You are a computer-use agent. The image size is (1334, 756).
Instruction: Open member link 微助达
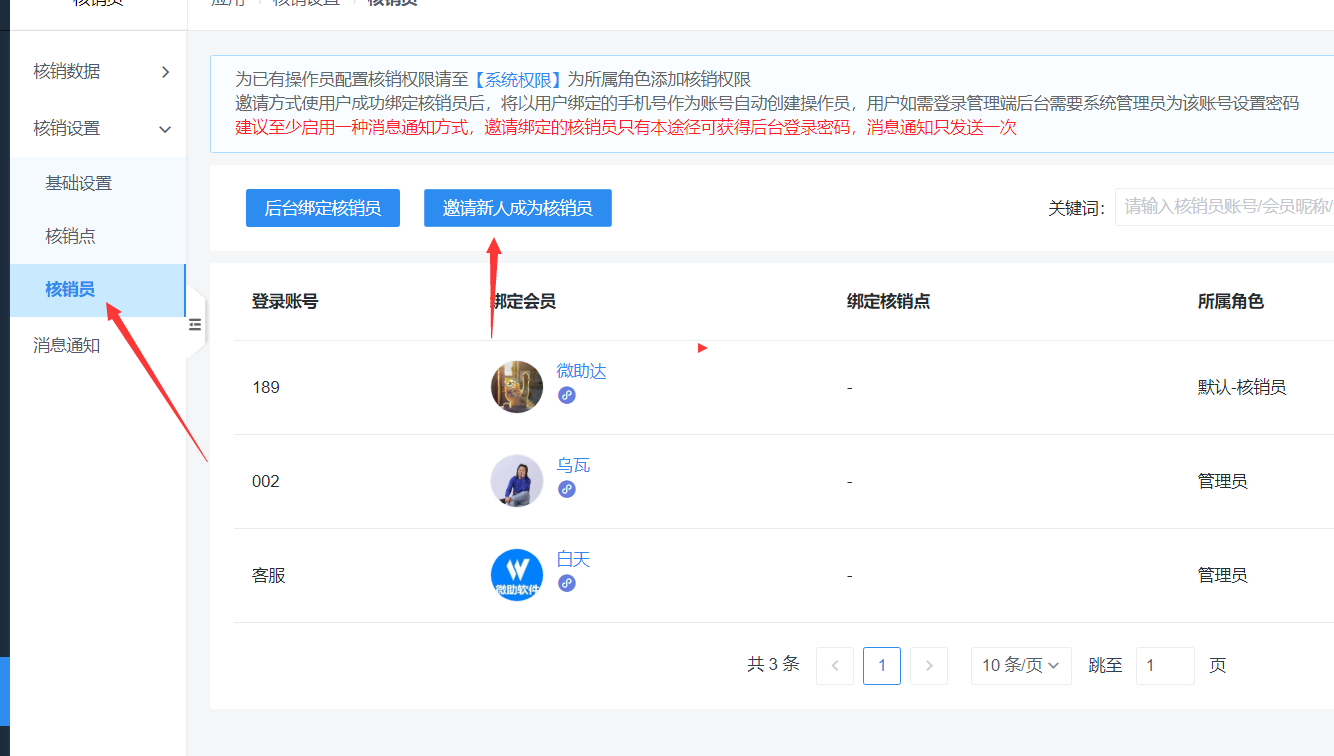(581, 371)
